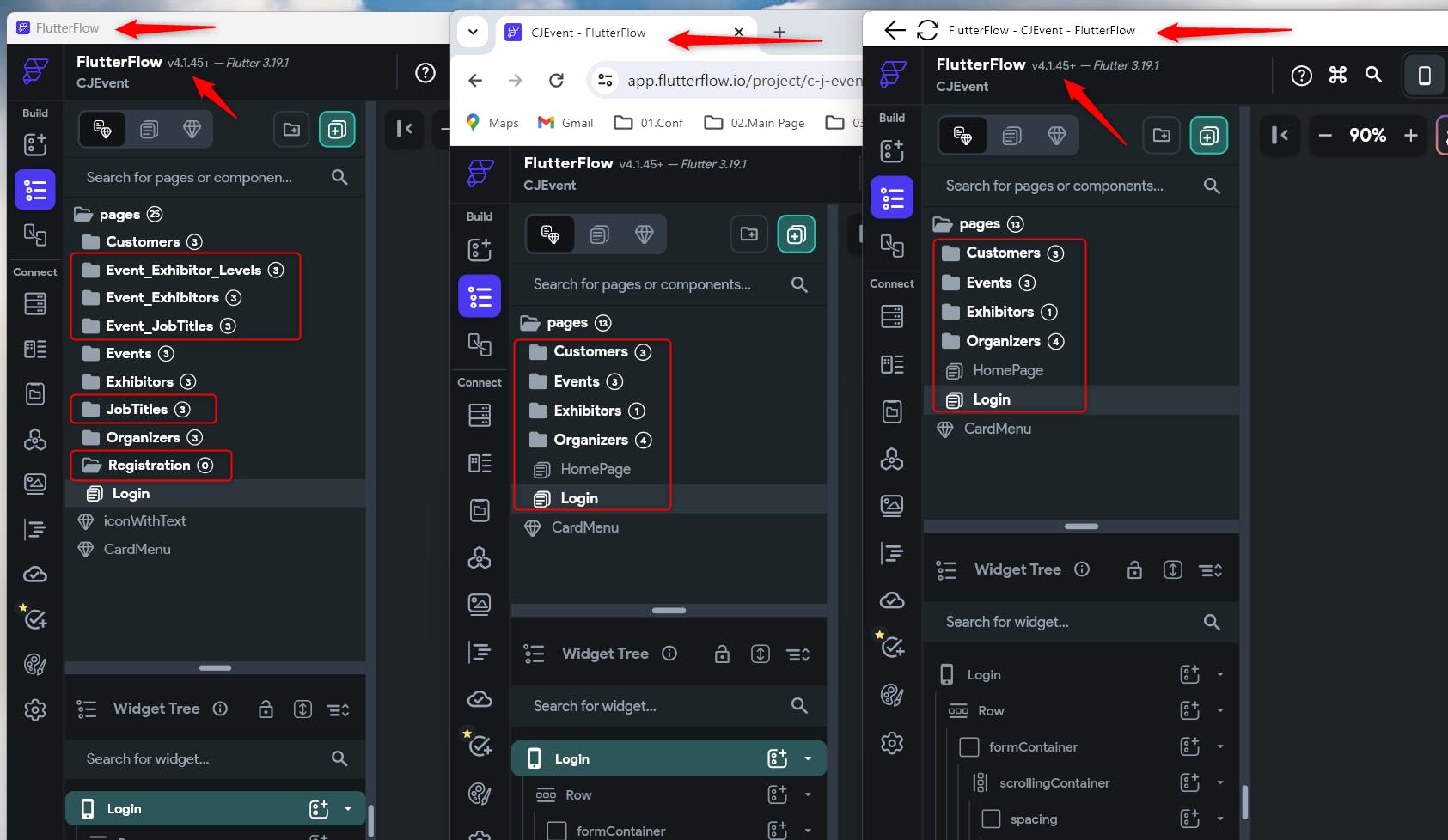Collapse the pages root folder in middle window
1448x840 pixels.
pos(567,323)
